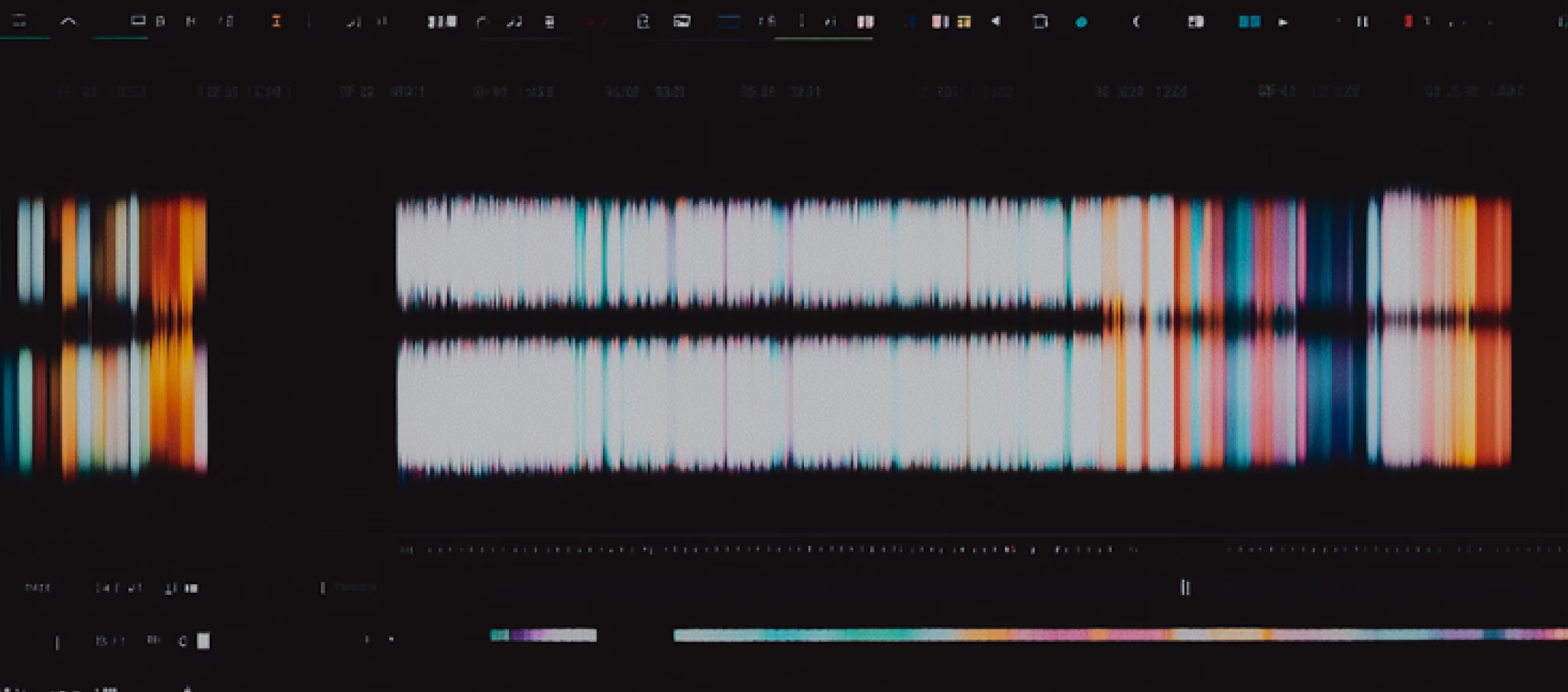Pause playback with the pause button
Image resolution: width=1568 pixels, height=692 pixels.
(1362, 21)
